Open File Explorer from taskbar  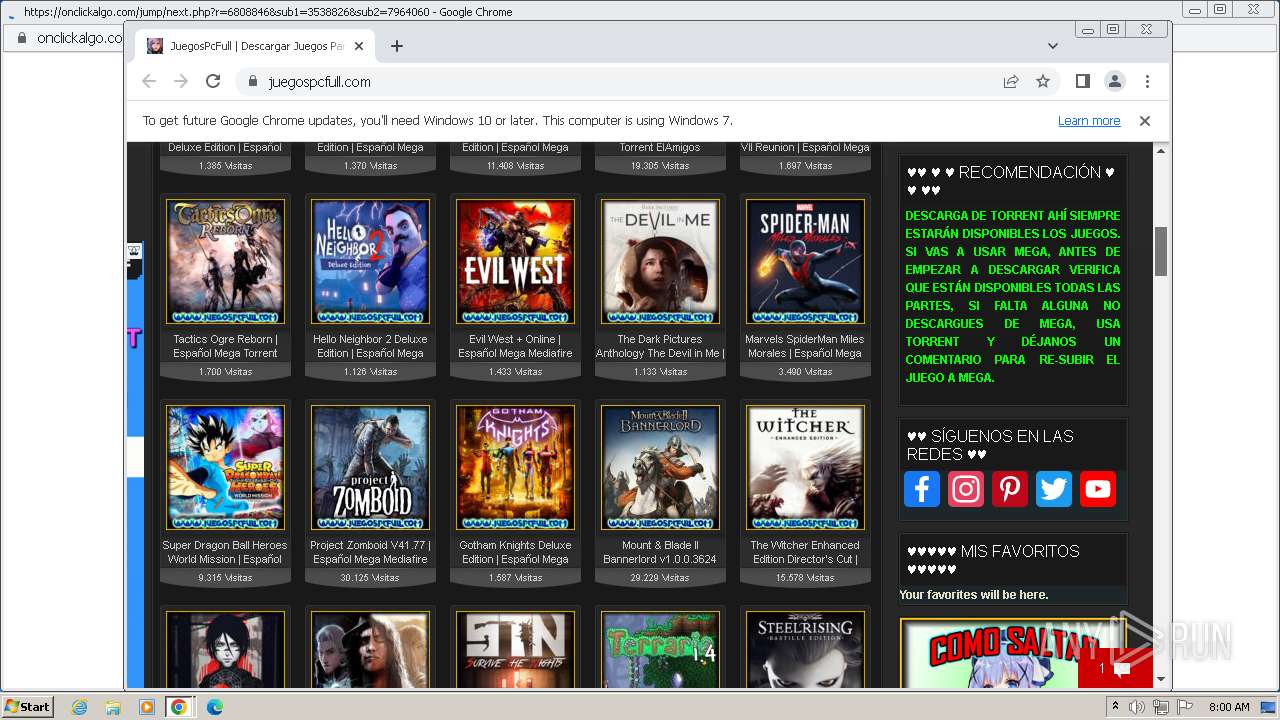click(x=113, y=707)
